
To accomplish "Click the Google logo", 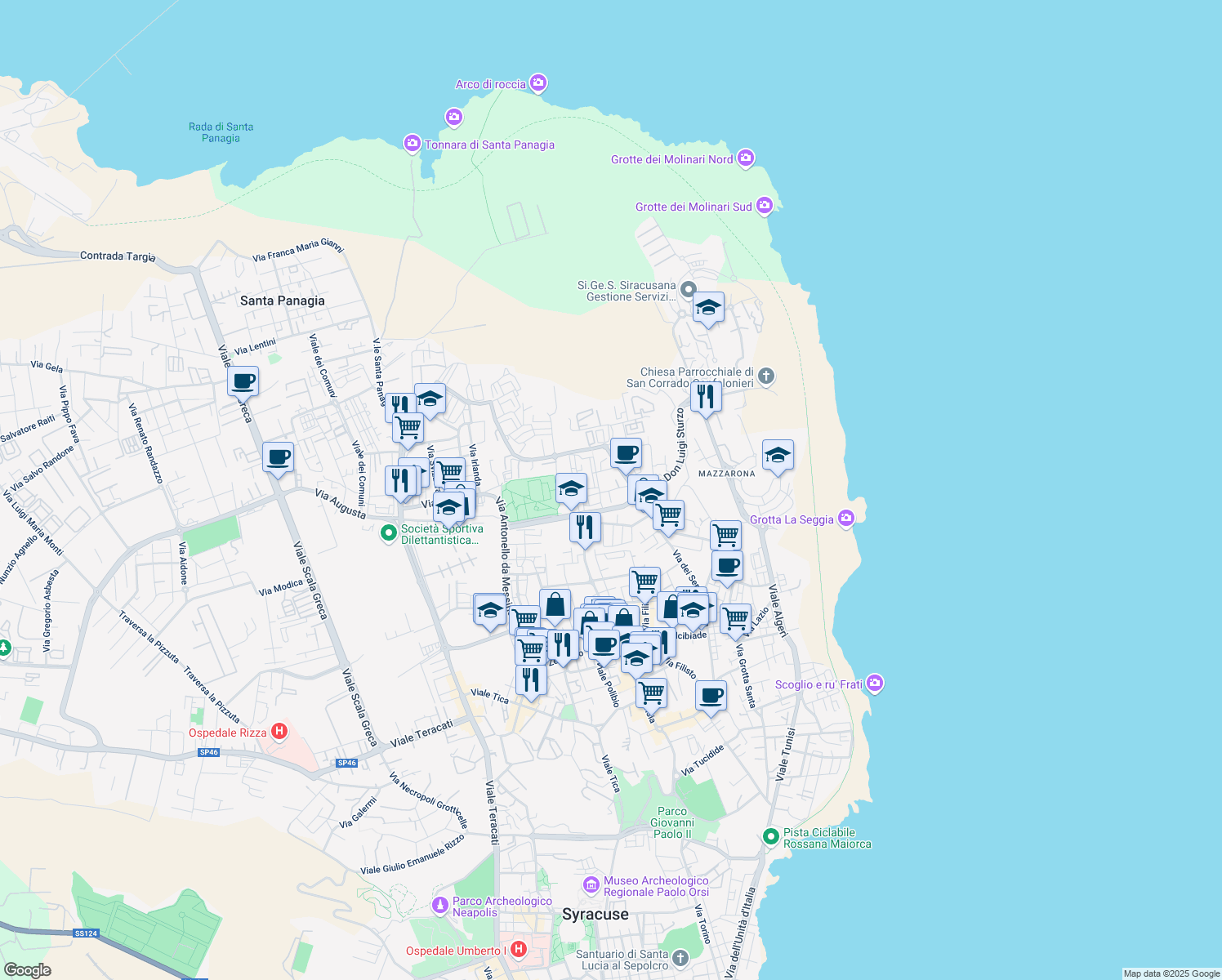I will coord(27,969).
